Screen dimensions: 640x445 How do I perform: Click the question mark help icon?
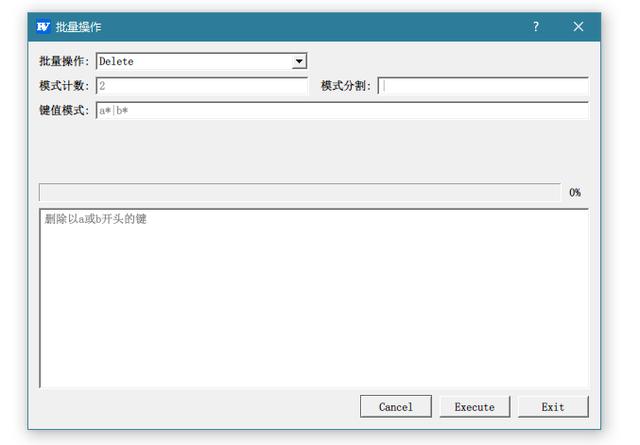pyautogui.click(x=536, y=27)
